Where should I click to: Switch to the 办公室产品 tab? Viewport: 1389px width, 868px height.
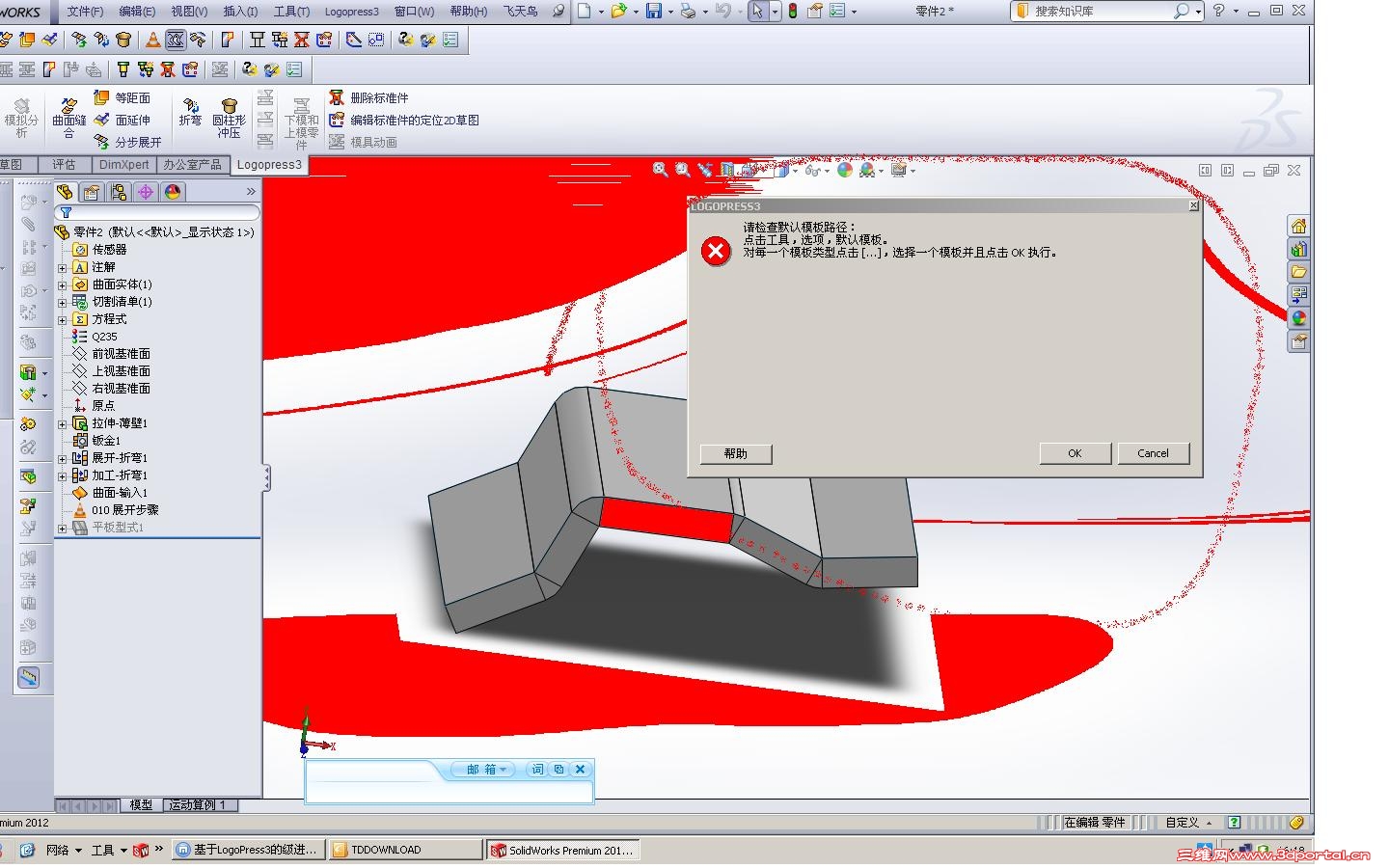(192, 165)
